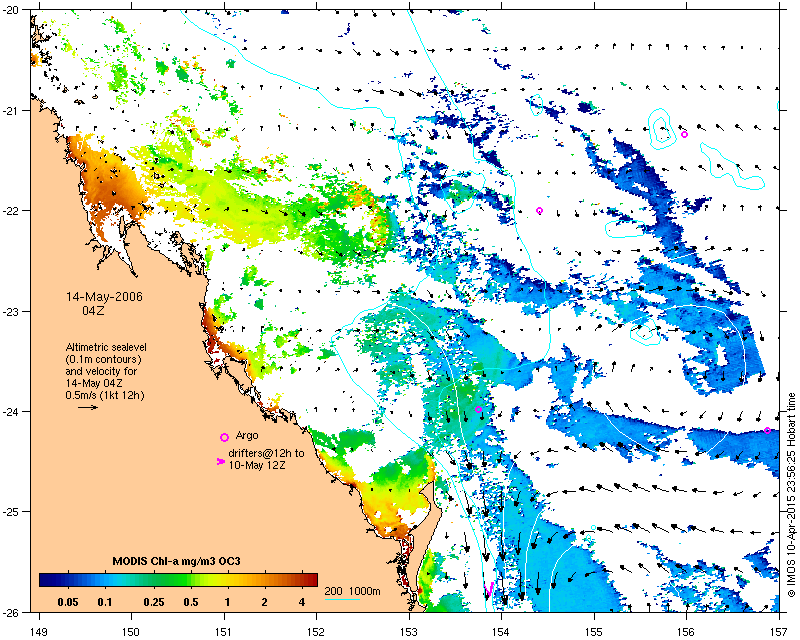800x640 pixels.
Task: Click the -24 latitude axis label
Action: tap(10, 411)
